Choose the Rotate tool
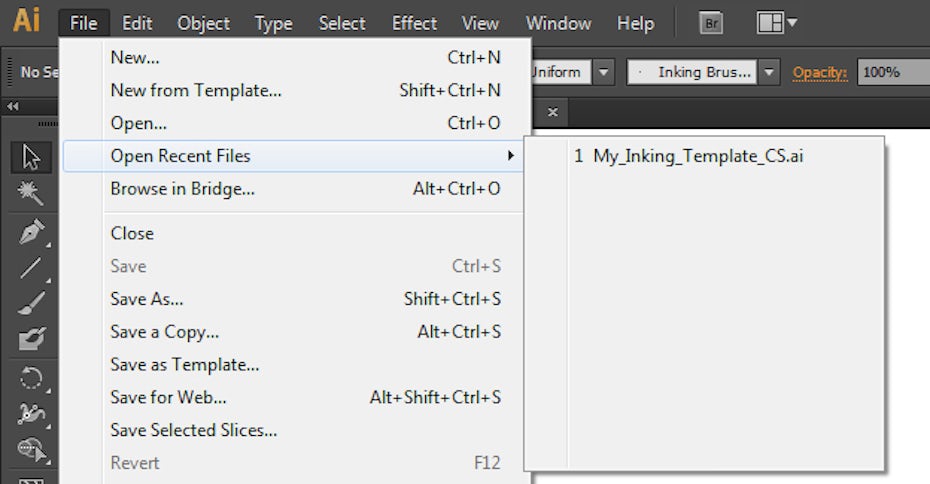Image resolution: width=930 pixels, height=484 pixels. tap(32, 378)
